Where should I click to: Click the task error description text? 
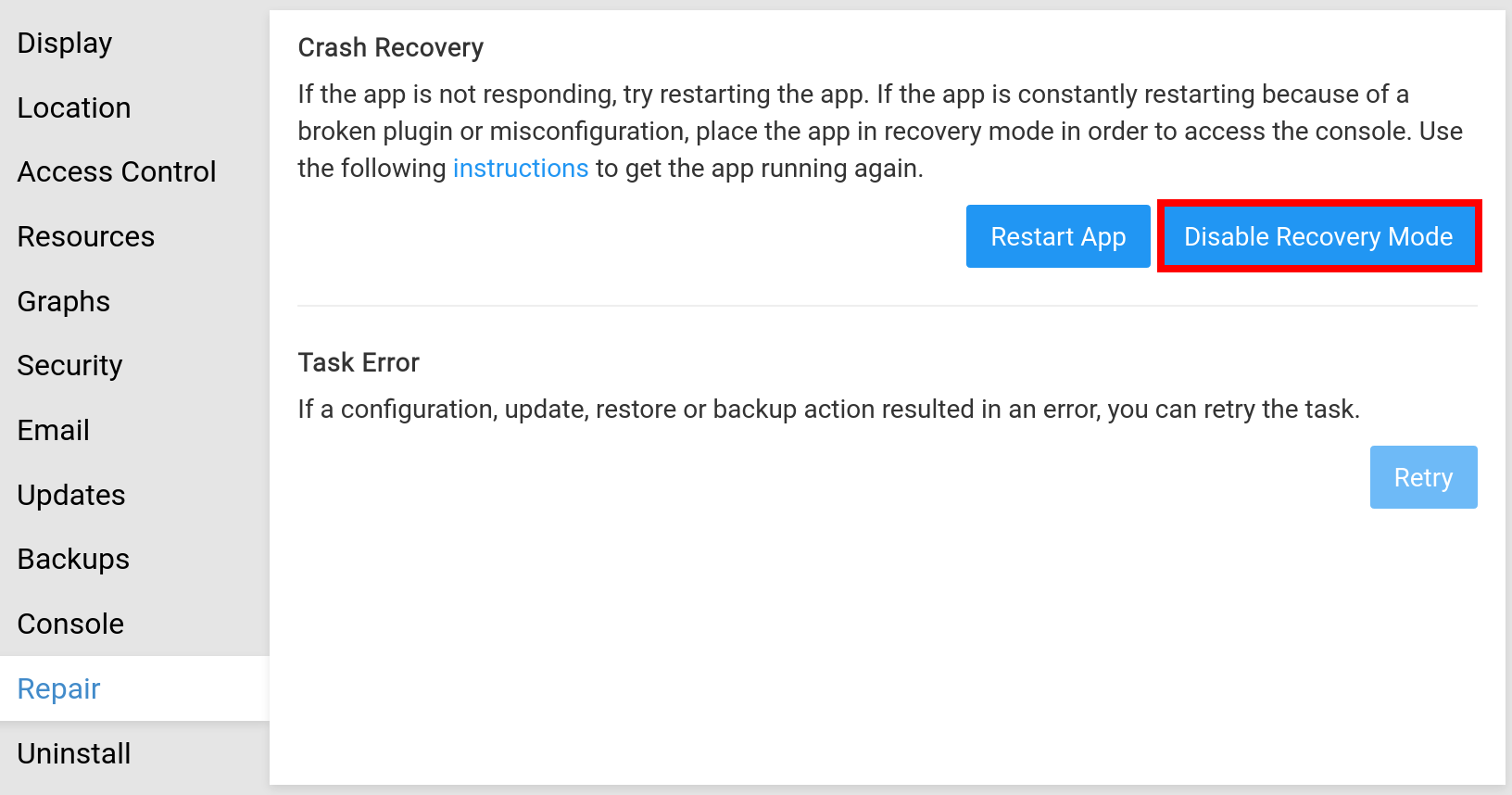tap(828, 410)
